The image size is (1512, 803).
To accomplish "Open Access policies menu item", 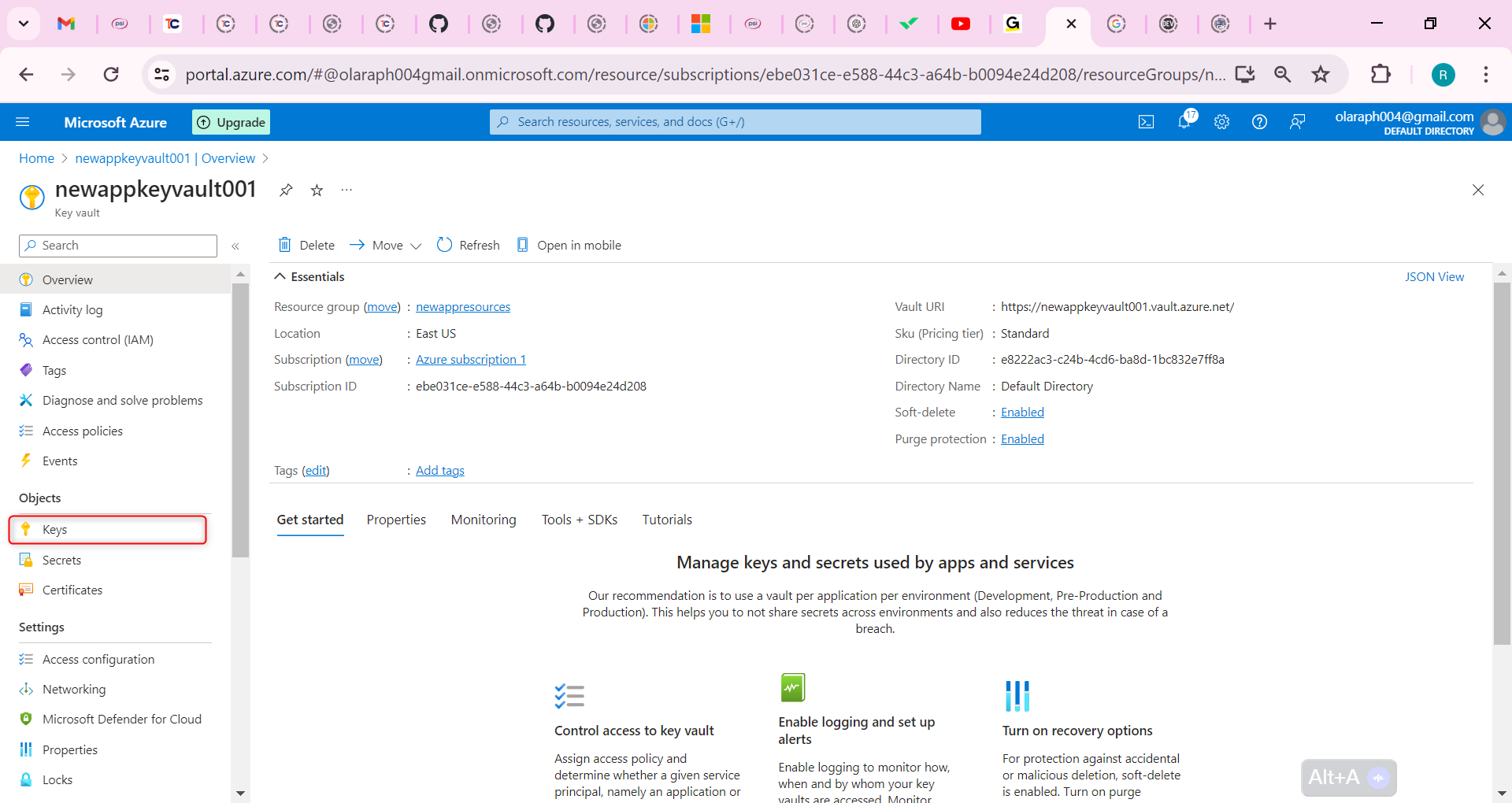I will (x=115, y=431).
